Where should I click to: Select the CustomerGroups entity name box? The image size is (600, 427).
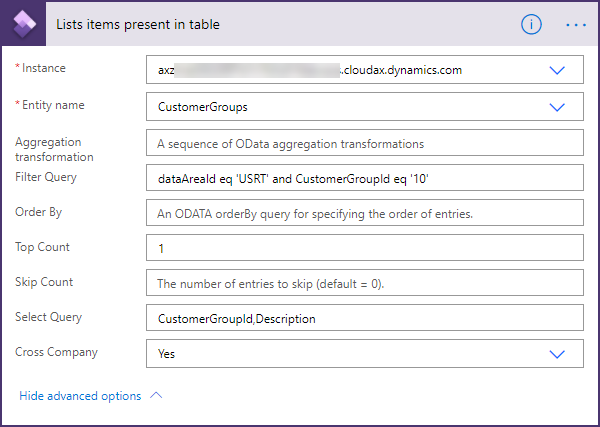point(365,106)
